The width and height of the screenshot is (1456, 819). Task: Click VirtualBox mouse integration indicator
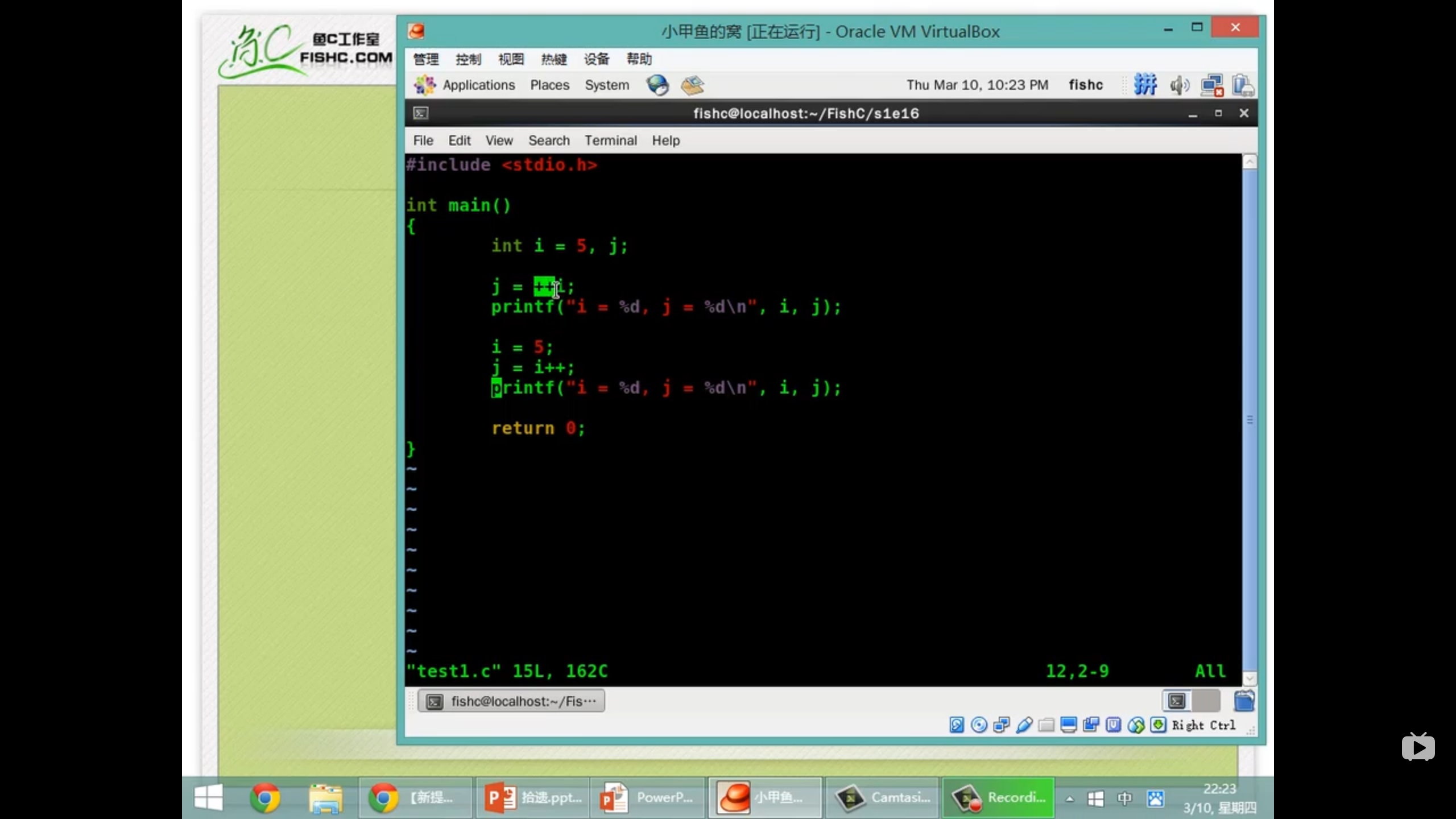point(1136,725)
